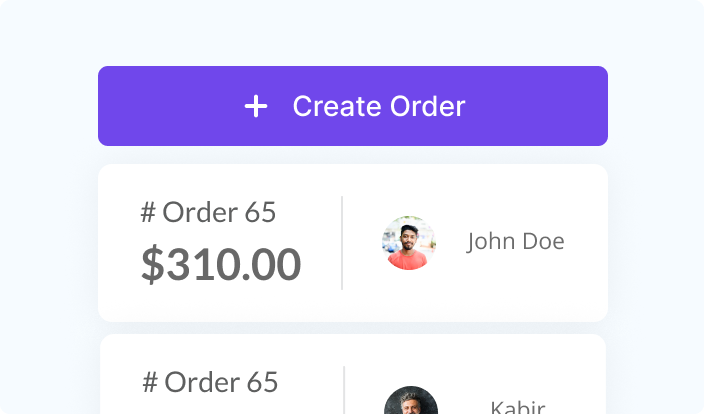Click the number 65 in first order title
Image resolution: width=704 pixels, height=414 pixels.
point(260,212)
